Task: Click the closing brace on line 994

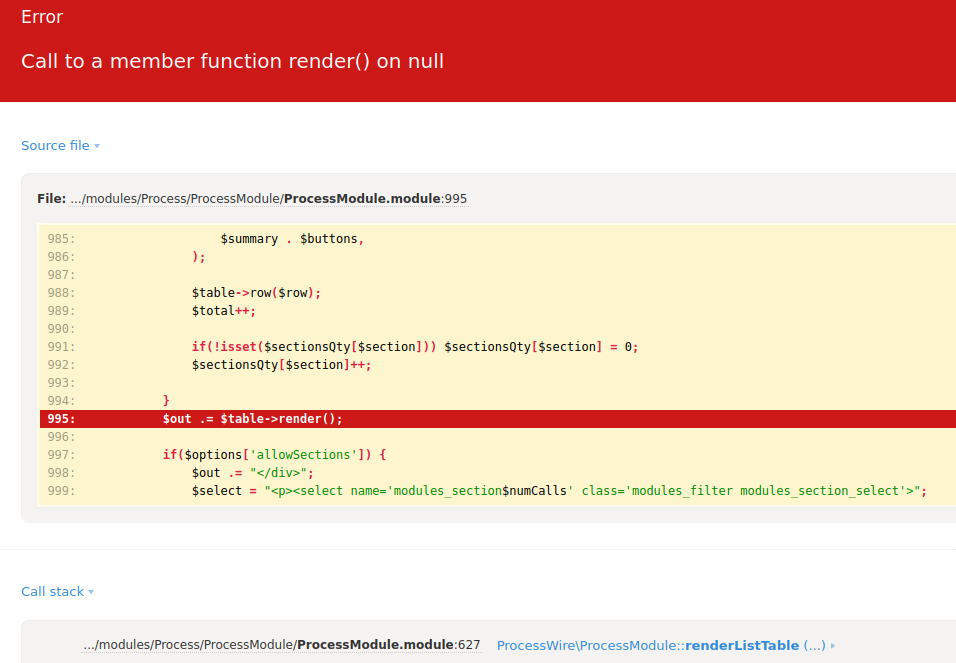Action: click(166, 401)
